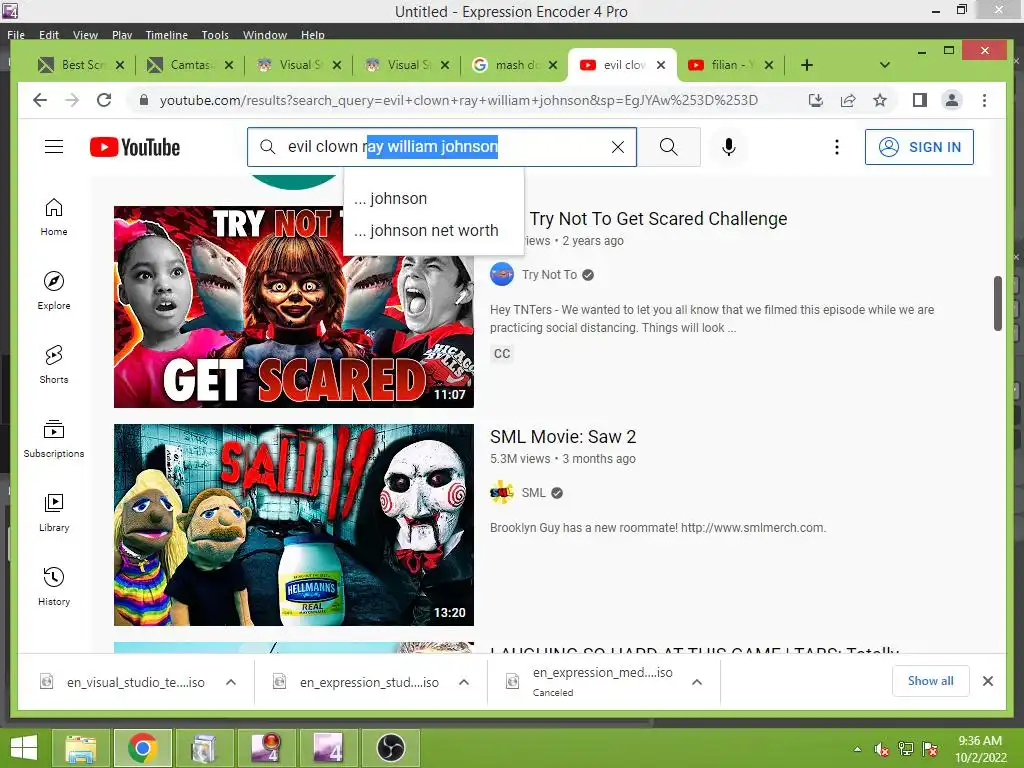Image resolution: width=1024 pixels, height=768 pixels.
Task: Bookmark this page with star icon
Action: pos(880,100)
